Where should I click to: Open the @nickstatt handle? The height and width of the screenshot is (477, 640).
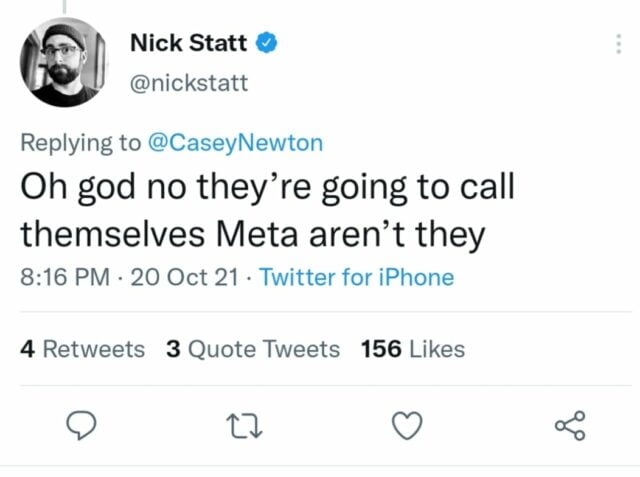[x=189, y=82]
